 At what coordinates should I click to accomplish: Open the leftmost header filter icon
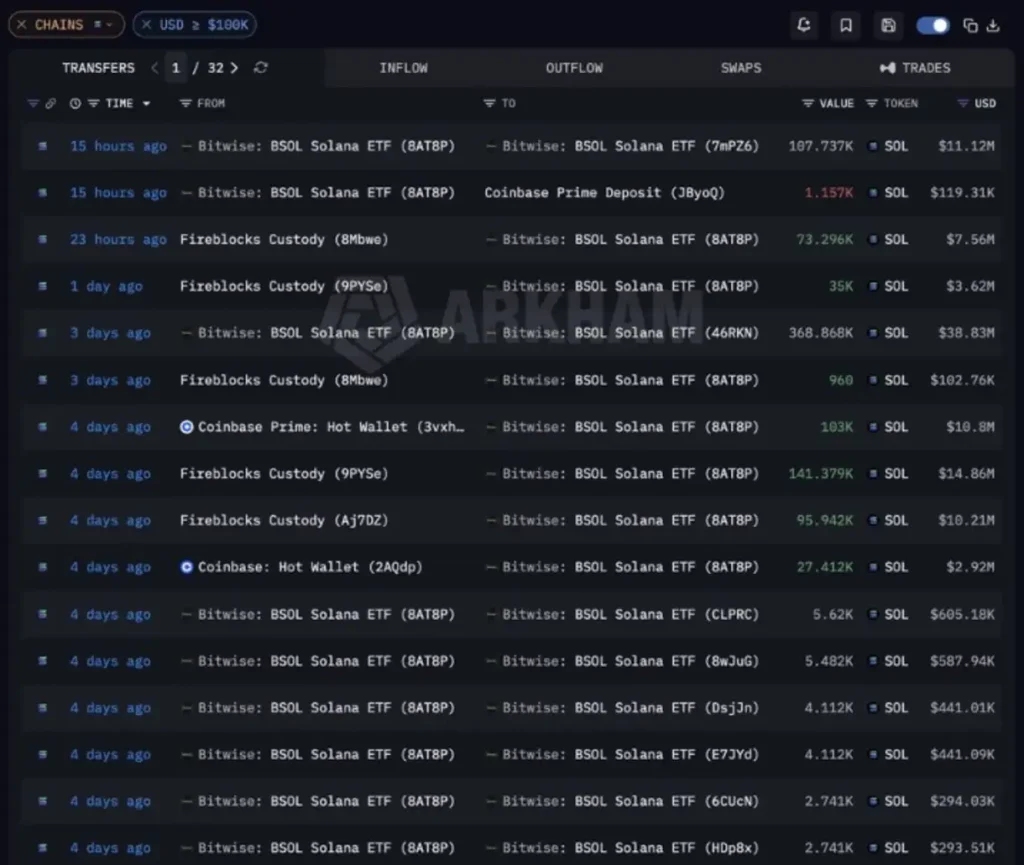(33, 103)
